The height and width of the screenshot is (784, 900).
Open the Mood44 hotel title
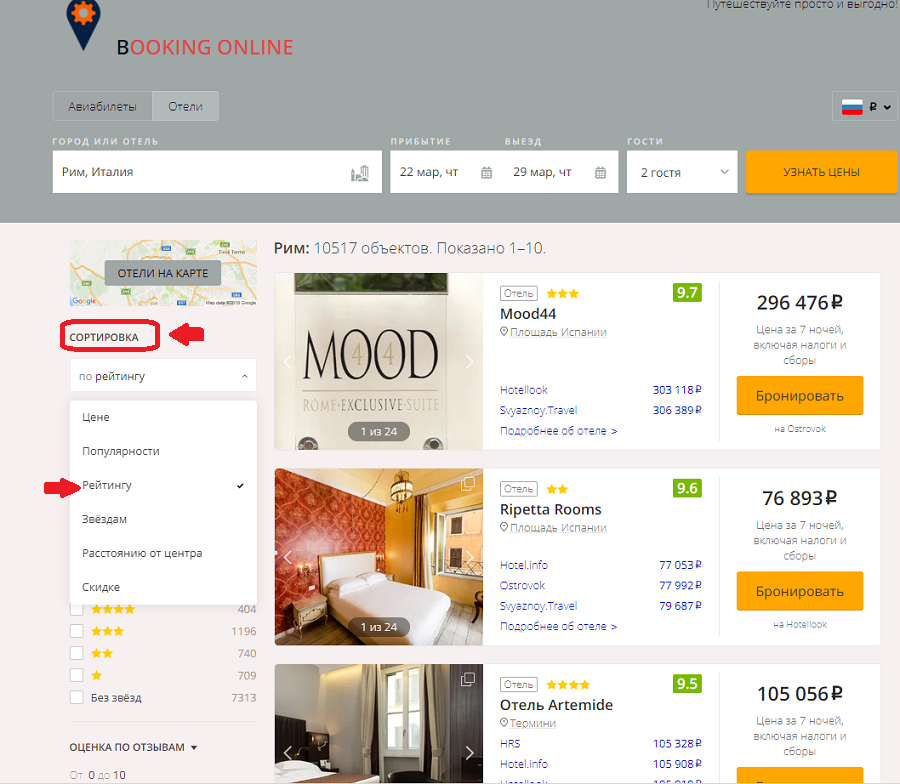528,314
